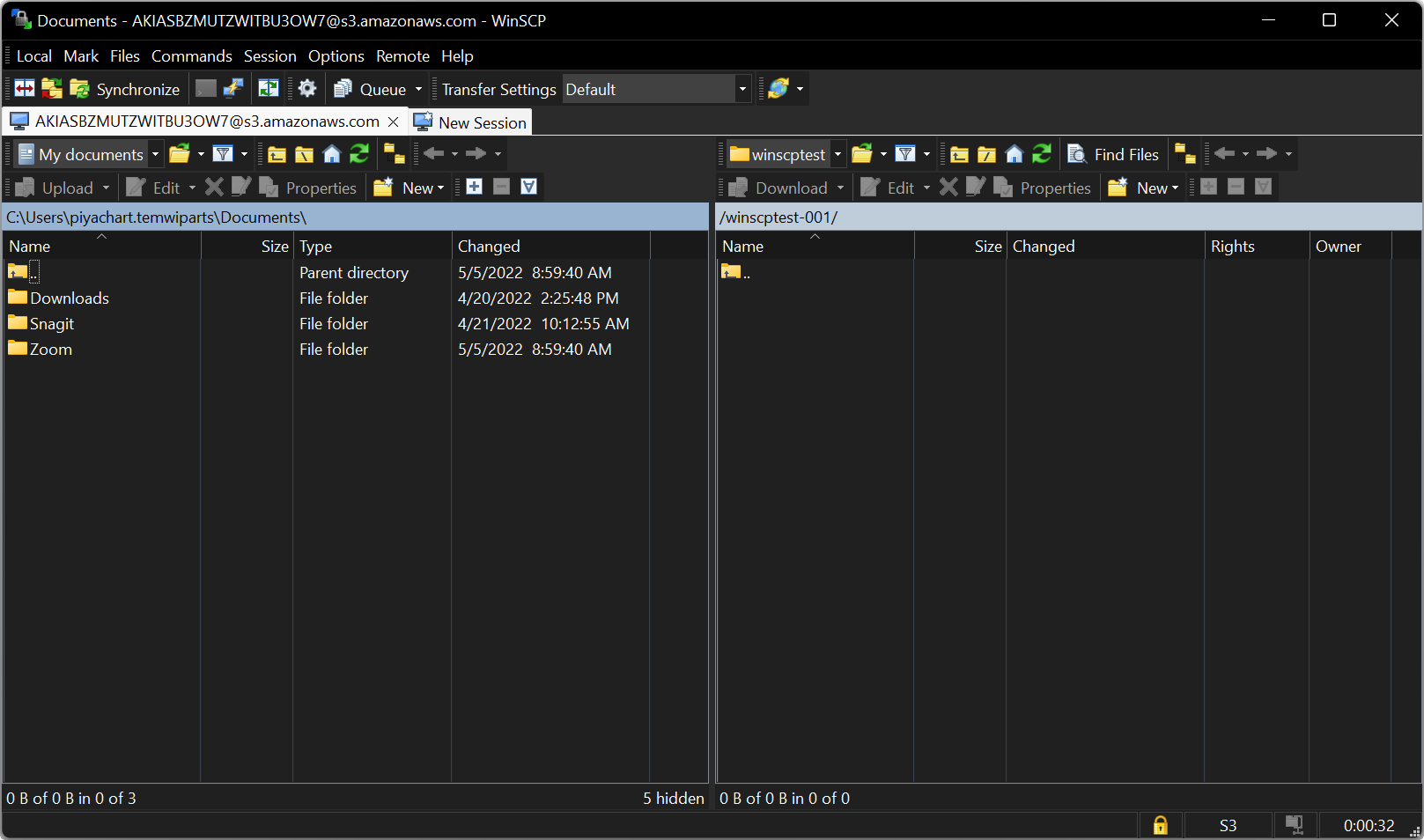Toggle the remote directory tree view
This screenshot has width=1424, height=840.
click(x=1185, y=154)
